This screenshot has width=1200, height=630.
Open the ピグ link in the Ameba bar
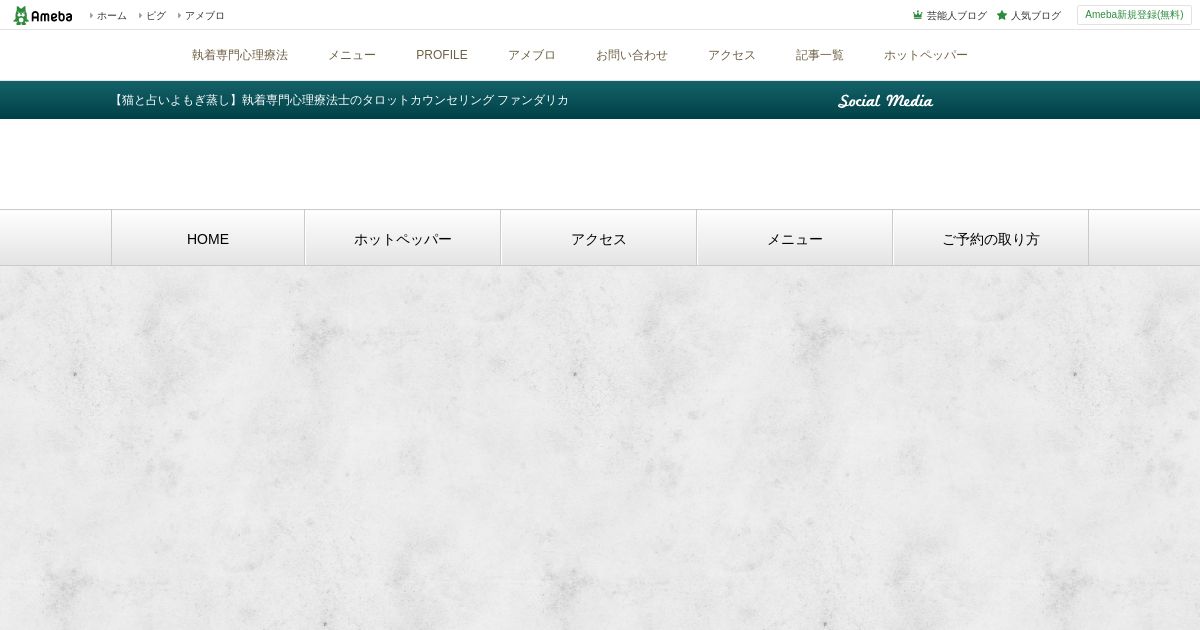click(156, 16)
